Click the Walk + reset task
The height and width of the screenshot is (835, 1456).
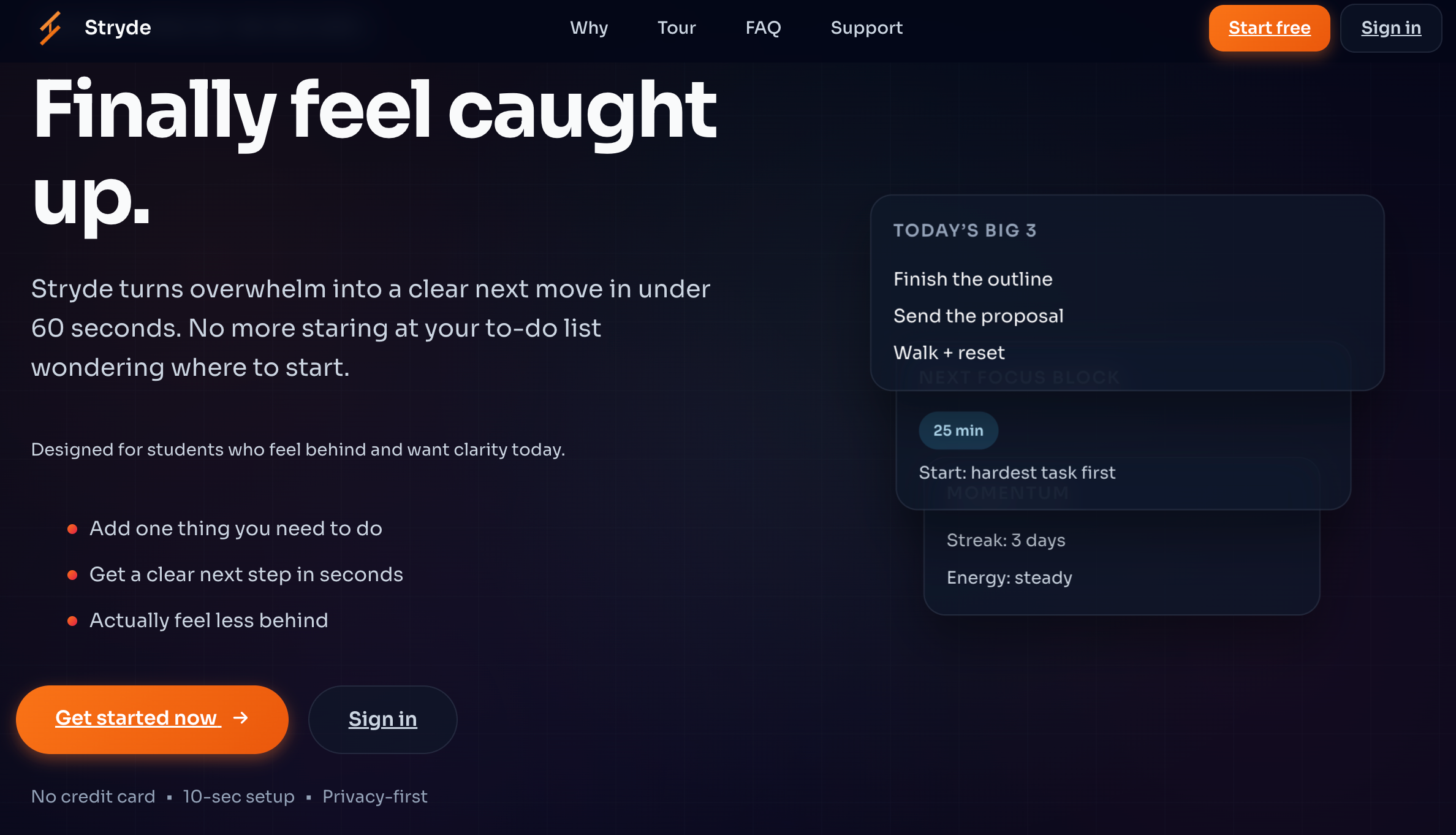(949, 353)
